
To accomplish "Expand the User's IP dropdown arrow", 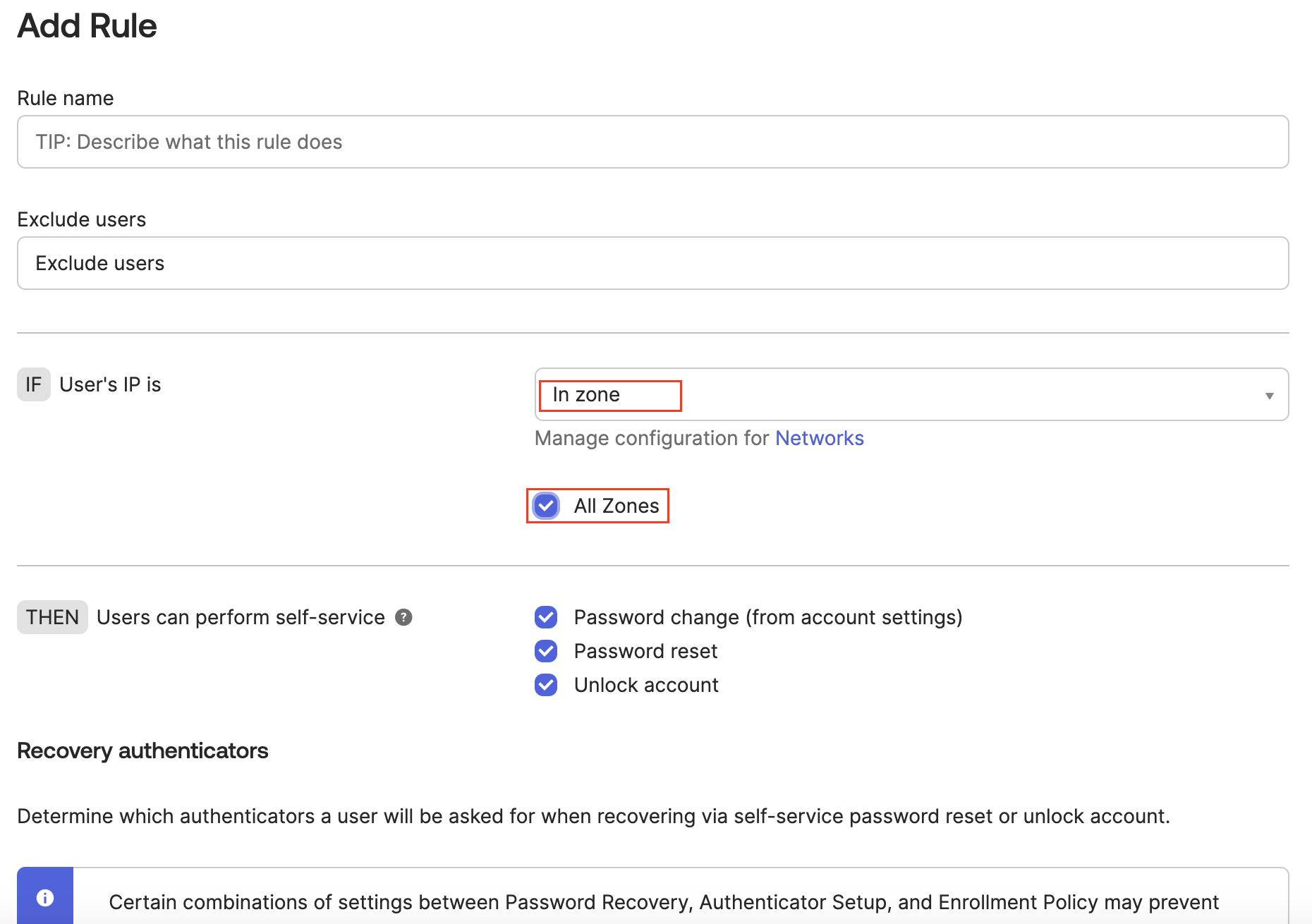I will point(1269,395).
